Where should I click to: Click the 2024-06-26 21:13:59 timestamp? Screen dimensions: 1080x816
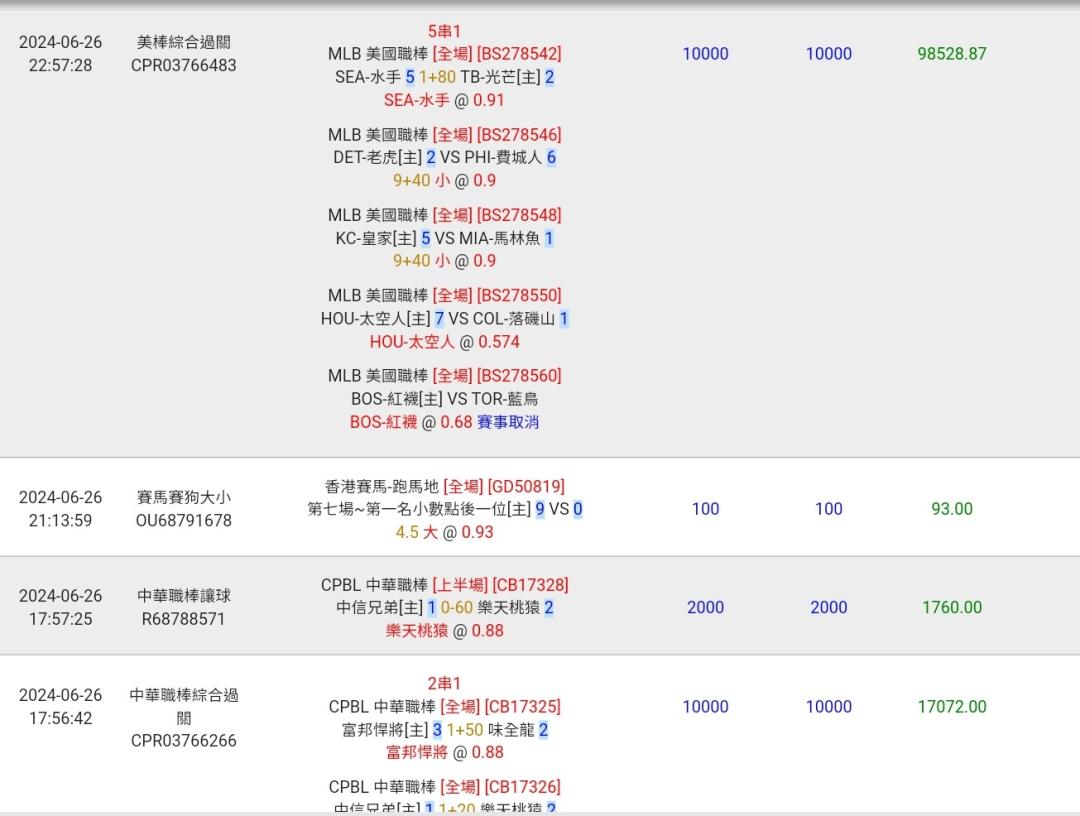(x=61, y=509)
